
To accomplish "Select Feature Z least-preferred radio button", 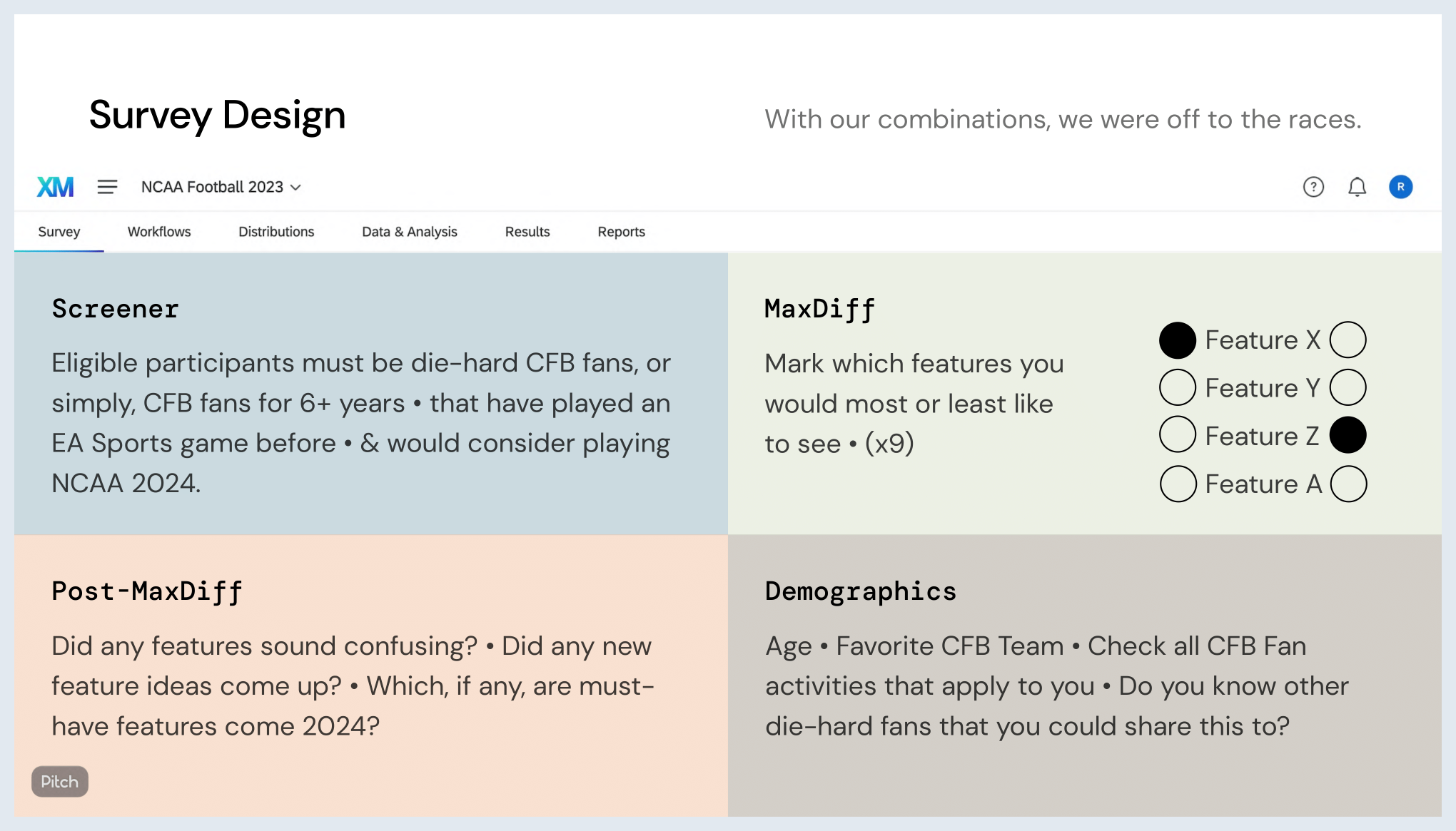I will click(x=1348, y=435).
